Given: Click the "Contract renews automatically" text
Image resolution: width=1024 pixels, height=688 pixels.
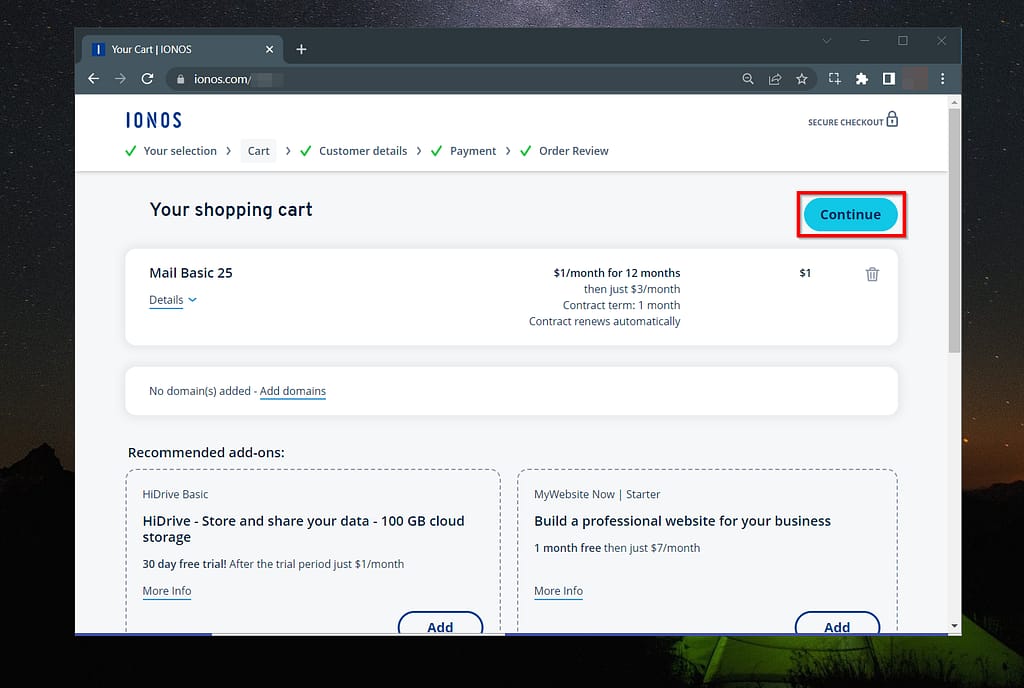Looking at the screenshot, I should click(x=604, y=321).
